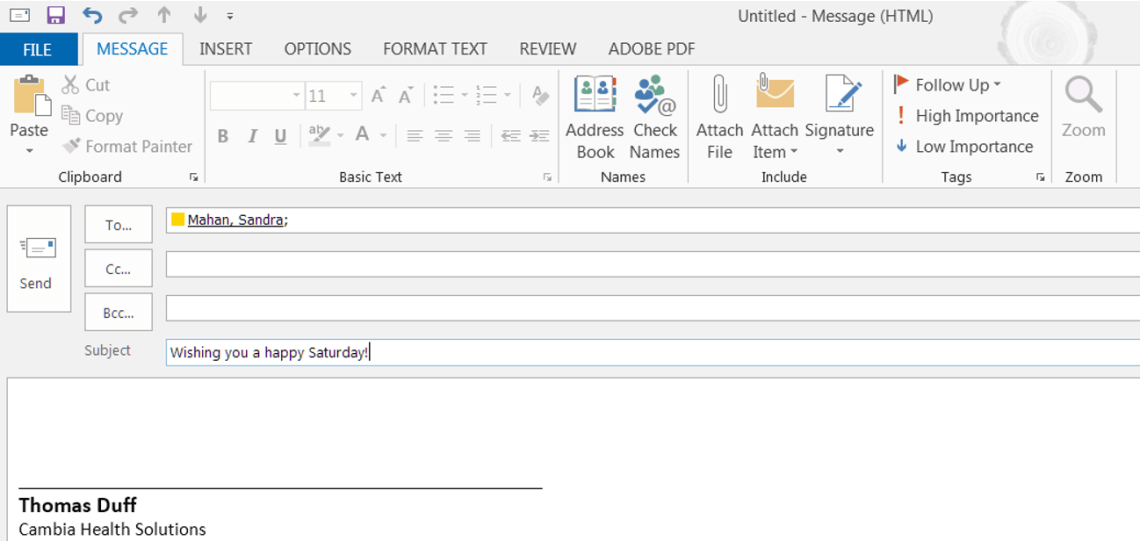Click the Bullets list icon
Image resolution: width=1140 pixels, height=541 pixels.
point(443,95)
